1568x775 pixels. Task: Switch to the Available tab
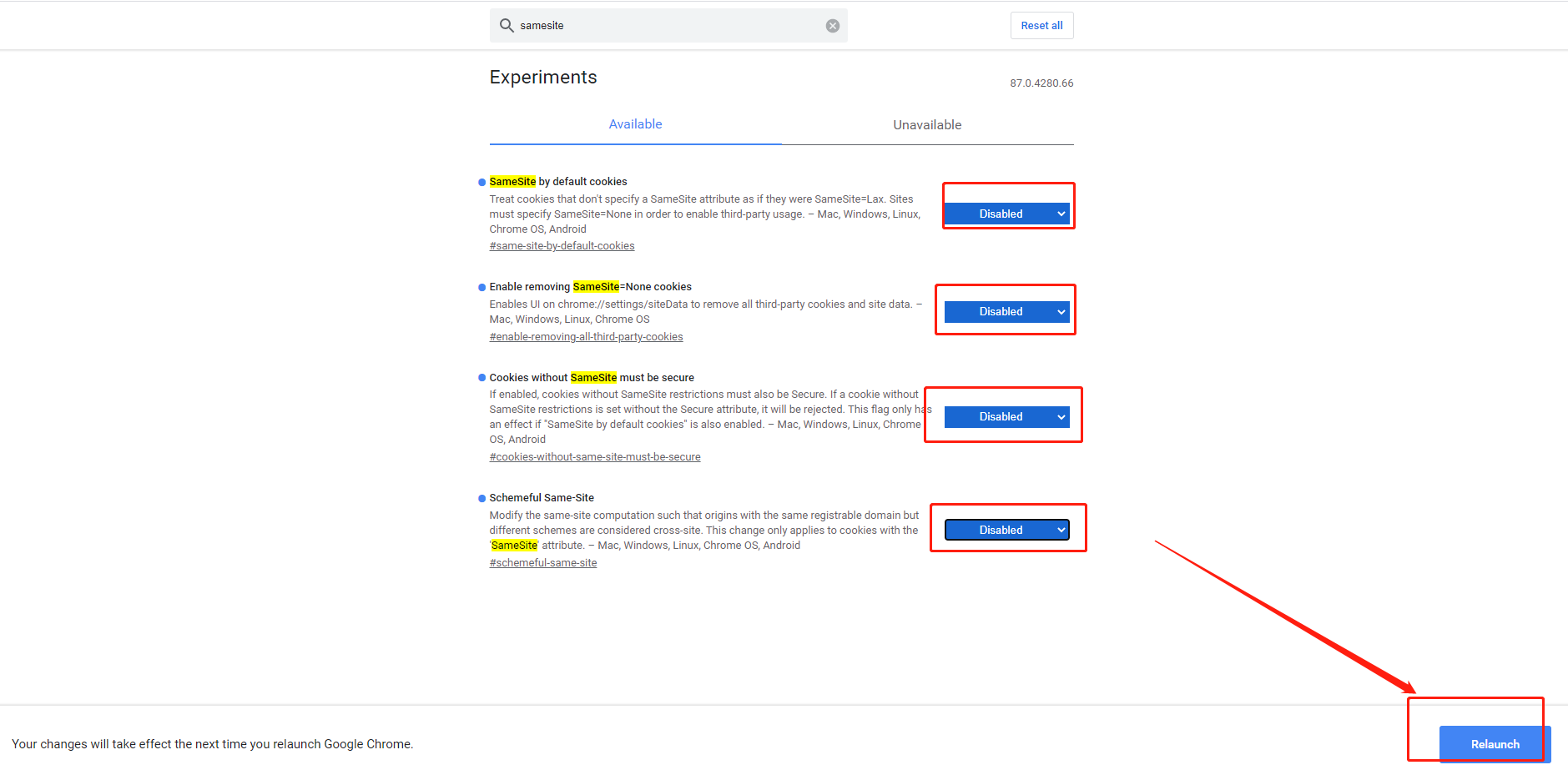coord(635,124)
